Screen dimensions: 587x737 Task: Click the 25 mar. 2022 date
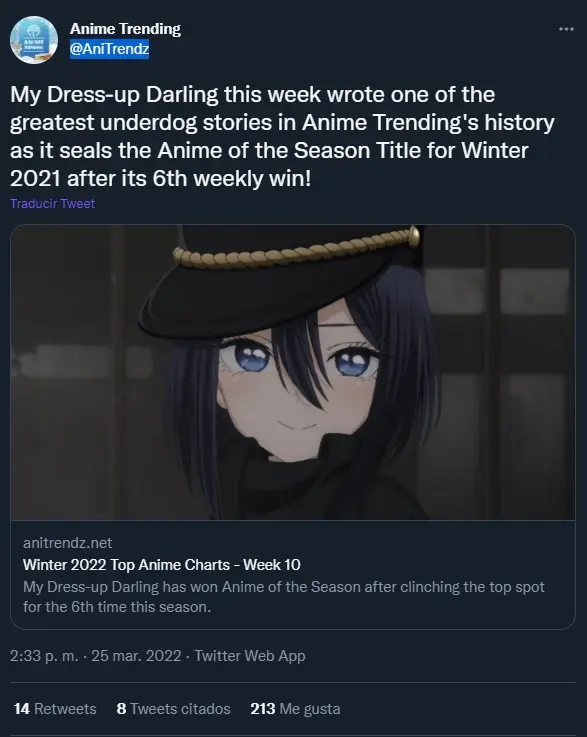click(x=136, y=656)
